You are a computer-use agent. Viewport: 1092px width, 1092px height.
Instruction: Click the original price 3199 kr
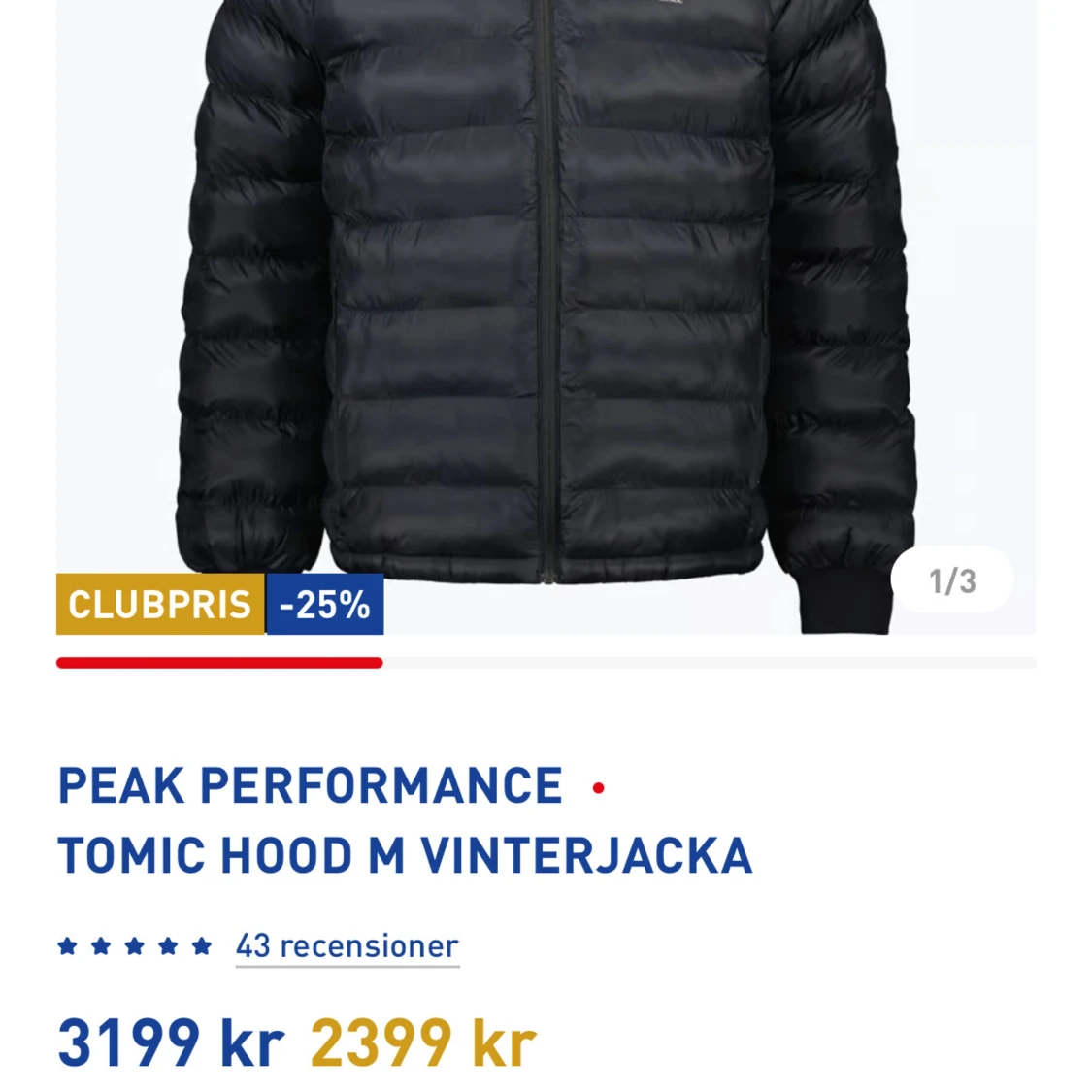click(x=171, y=1043)
